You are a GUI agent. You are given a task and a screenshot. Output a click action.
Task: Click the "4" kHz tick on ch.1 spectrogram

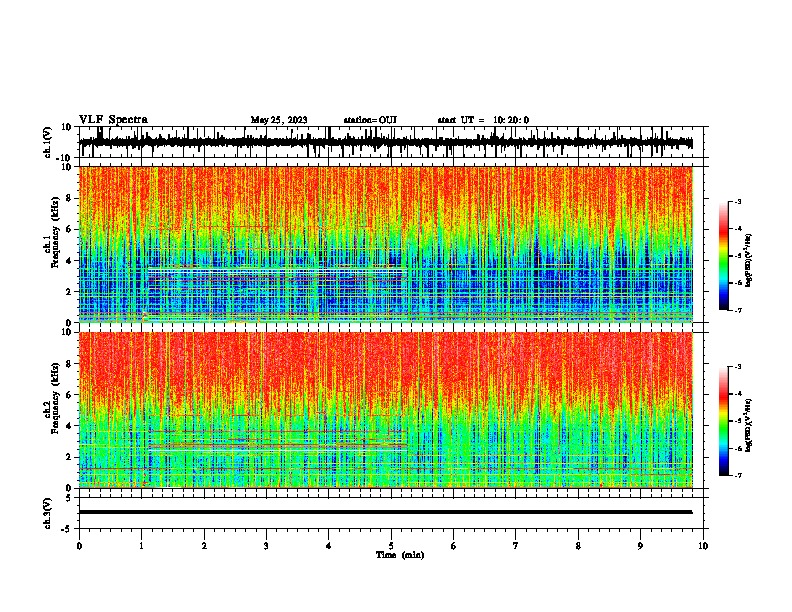70,261
